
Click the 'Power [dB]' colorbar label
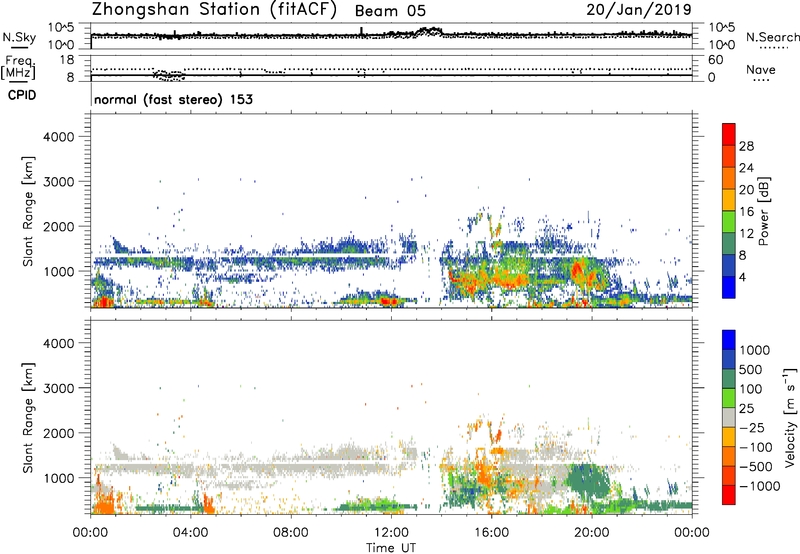(763, 211)
